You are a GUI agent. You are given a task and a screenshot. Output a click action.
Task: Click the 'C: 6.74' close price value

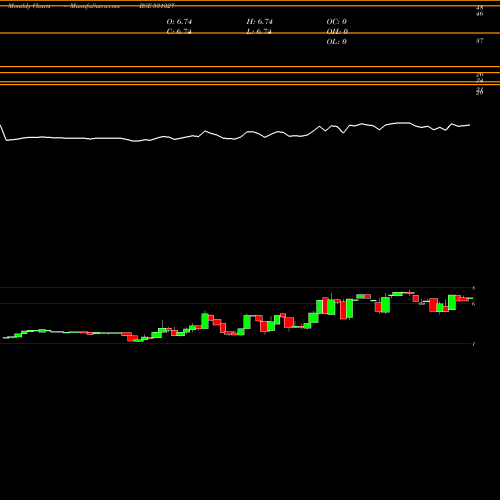pyautogui.click(x=179, y=32)
